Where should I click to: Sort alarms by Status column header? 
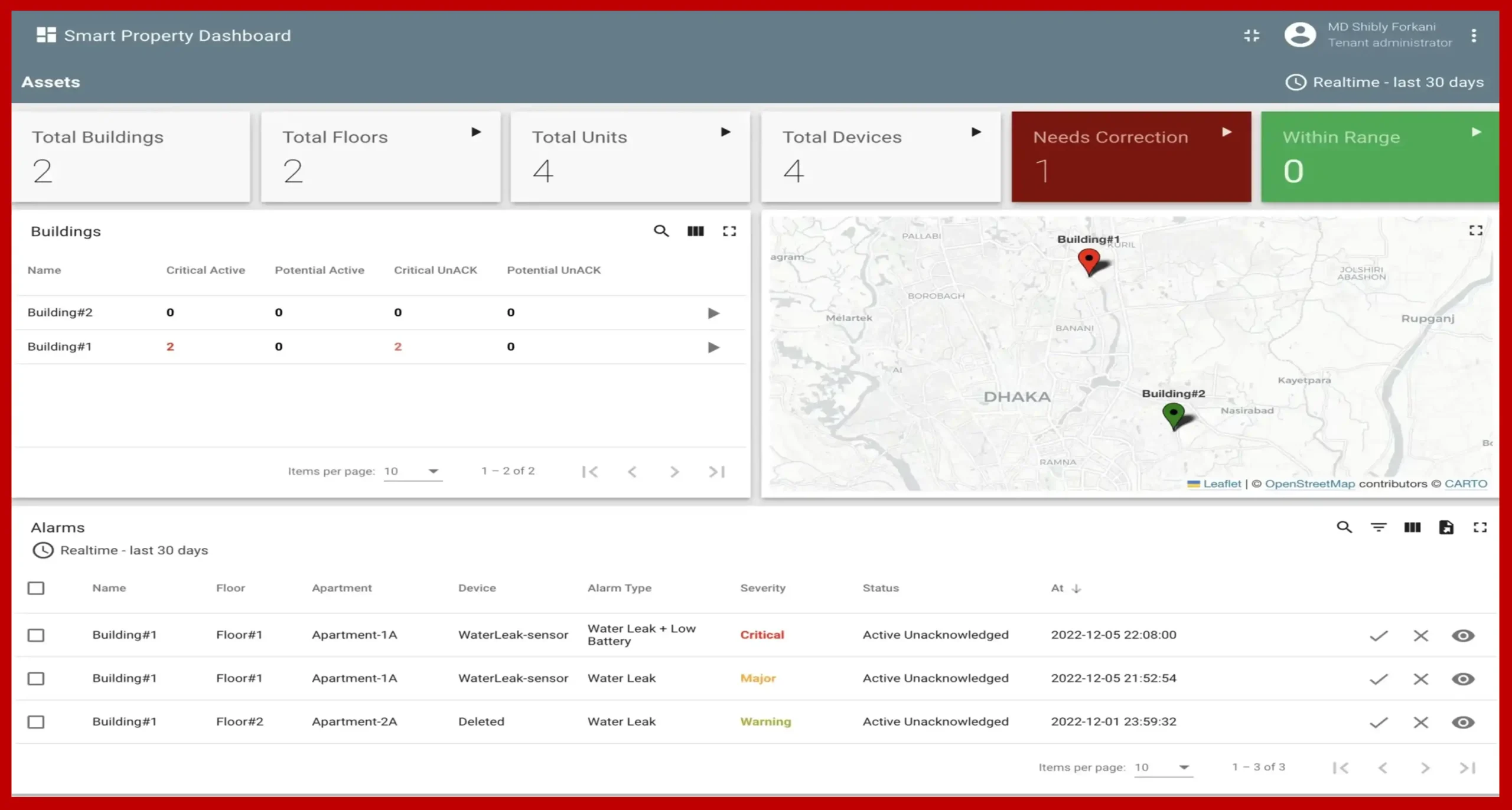point(880,588)
